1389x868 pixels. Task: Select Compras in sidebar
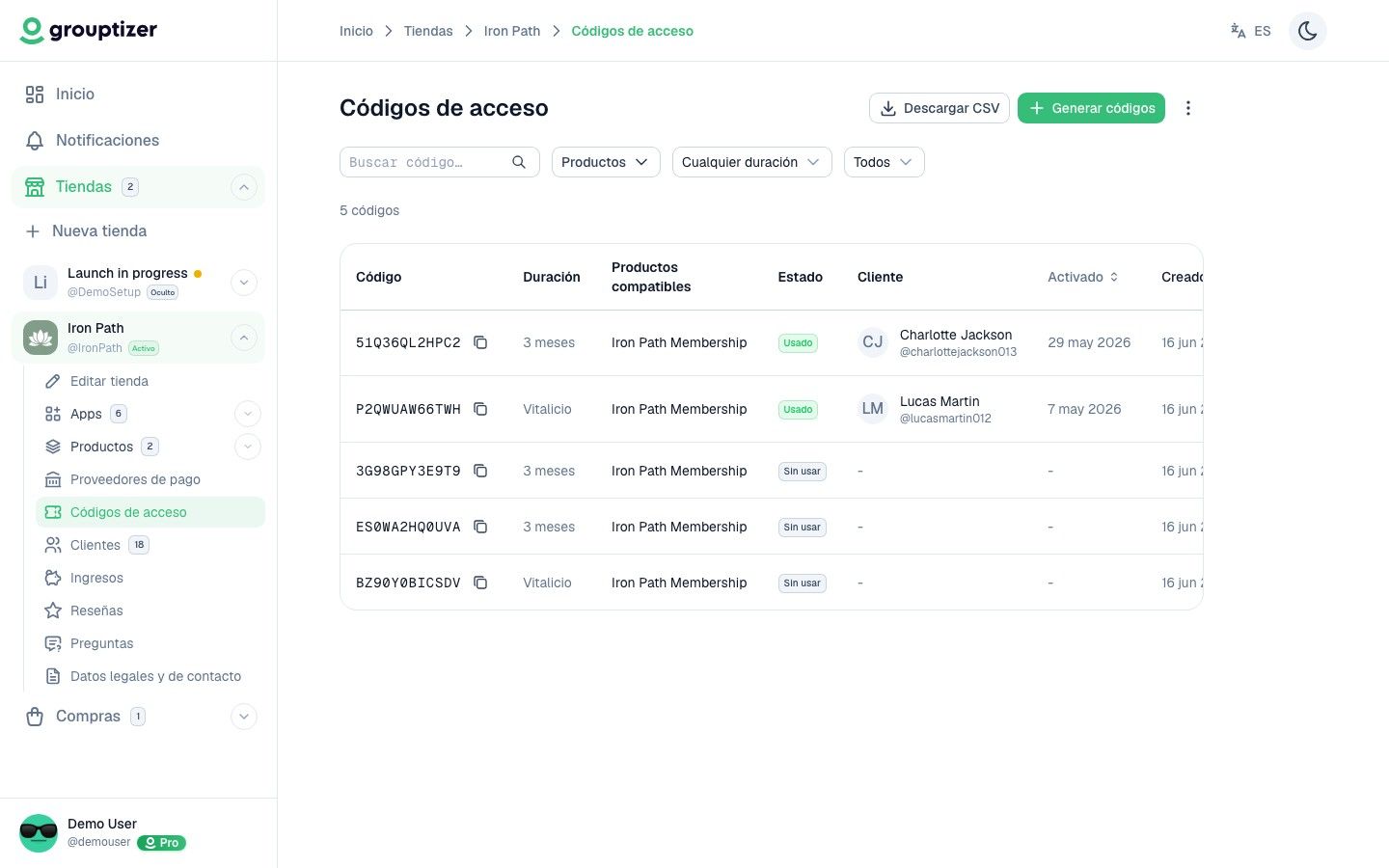coord(87,716)
